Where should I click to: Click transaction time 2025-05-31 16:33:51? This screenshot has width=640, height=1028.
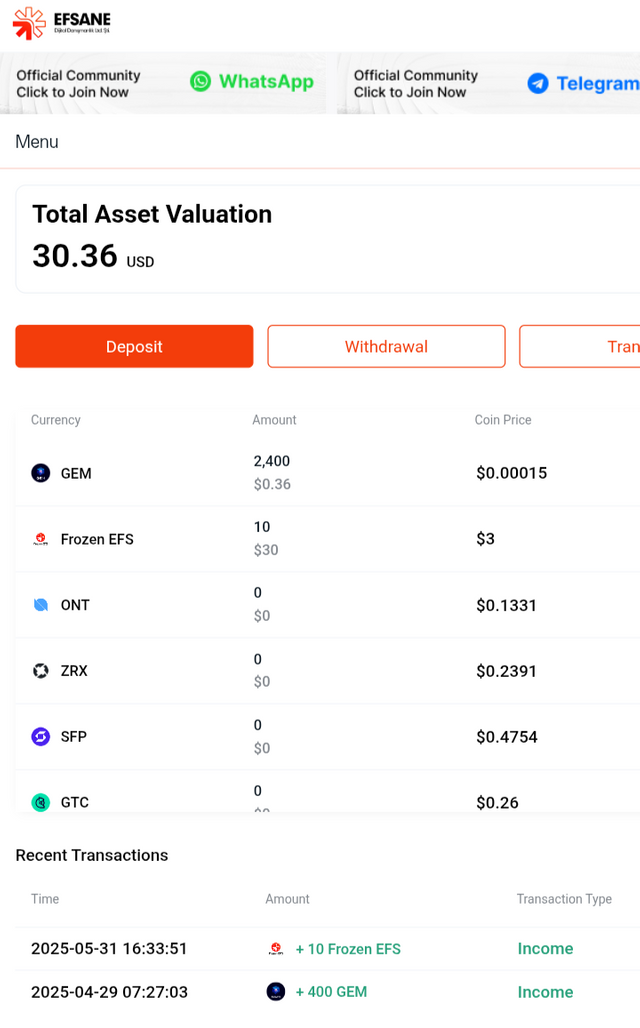109,949
